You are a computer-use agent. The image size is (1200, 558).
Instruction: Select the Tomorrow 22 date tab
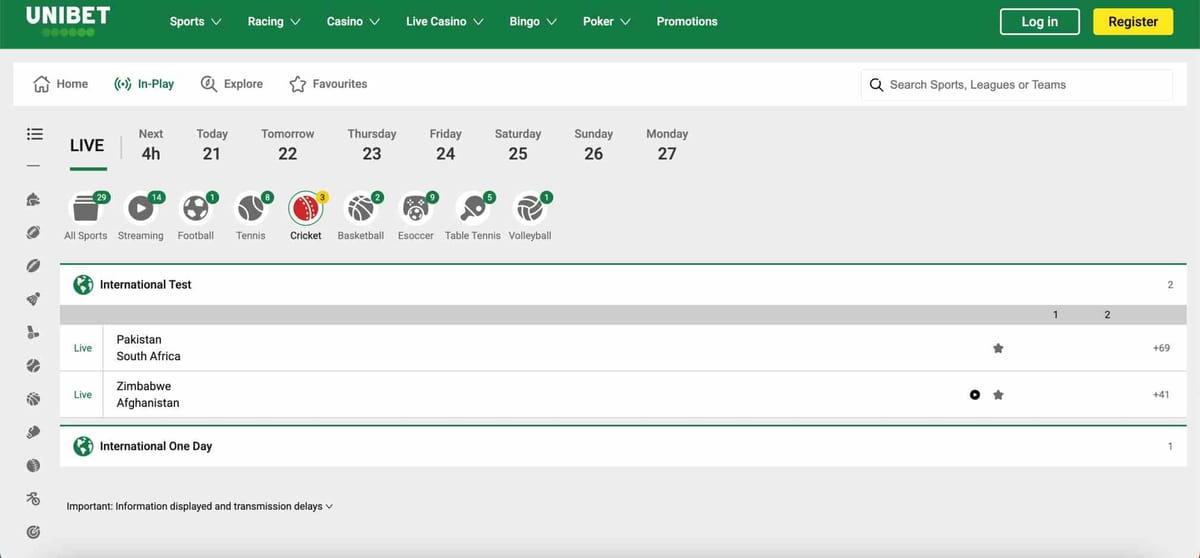point(288,144)
